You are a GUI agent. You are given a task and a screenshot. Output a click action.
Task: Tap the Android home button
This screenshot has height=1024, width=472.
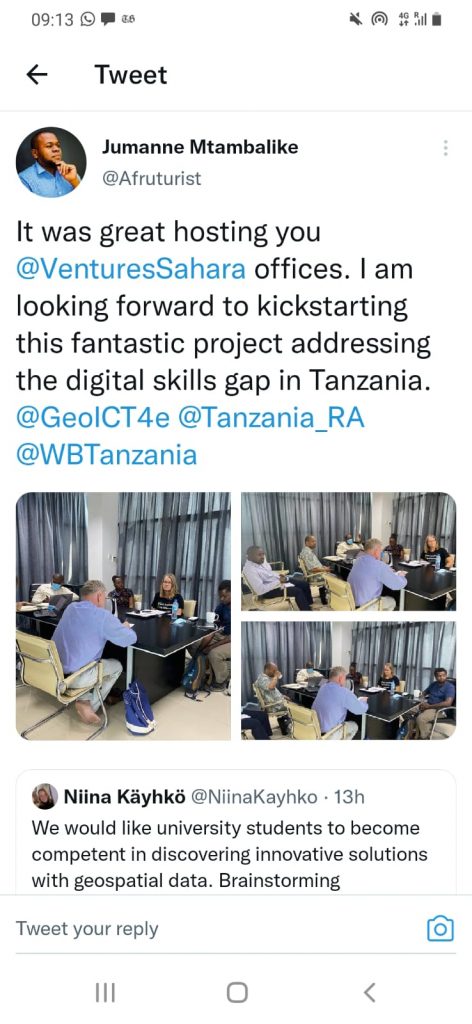[237, 993]
